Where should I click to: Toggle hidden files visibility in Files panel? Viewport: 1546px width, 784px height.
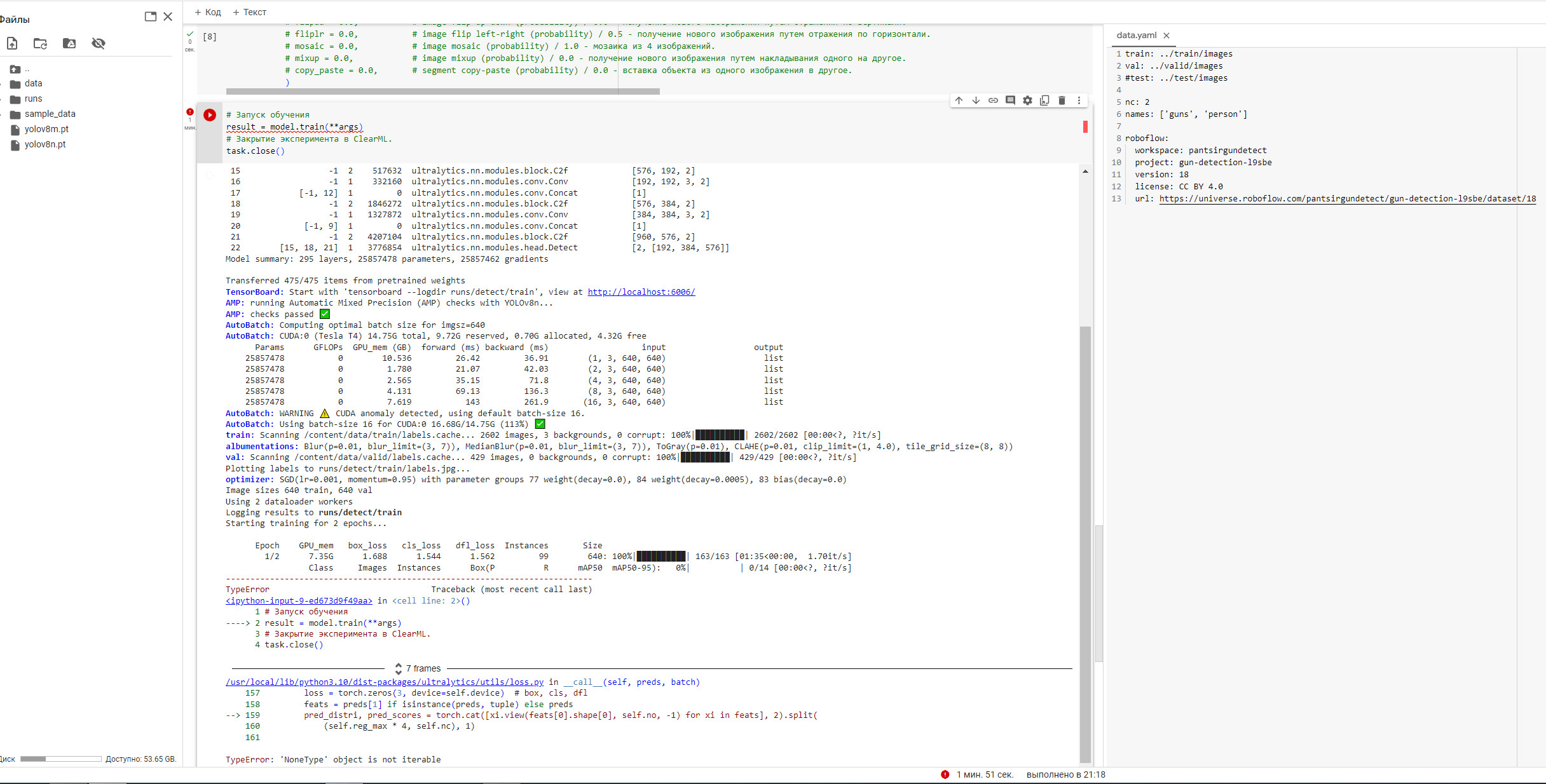coord(99,43)
